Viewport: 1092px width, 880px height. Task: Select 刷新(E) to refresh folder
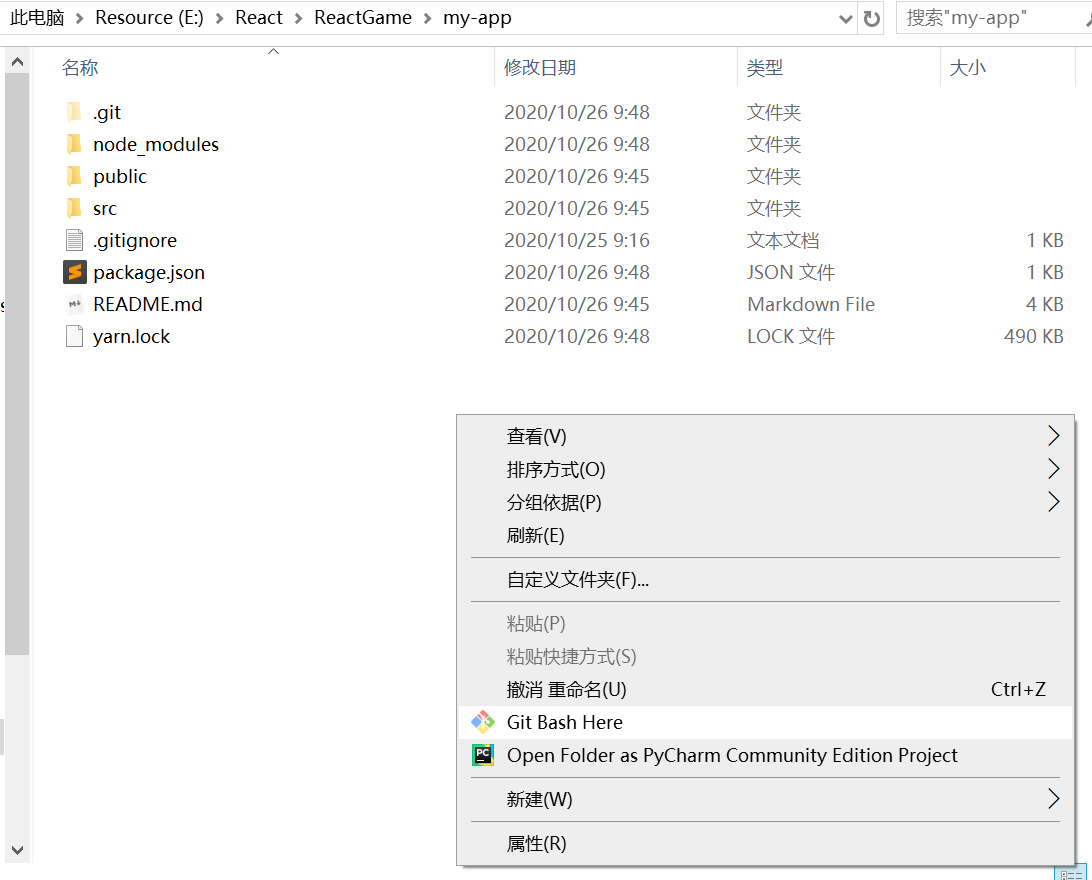765,535
